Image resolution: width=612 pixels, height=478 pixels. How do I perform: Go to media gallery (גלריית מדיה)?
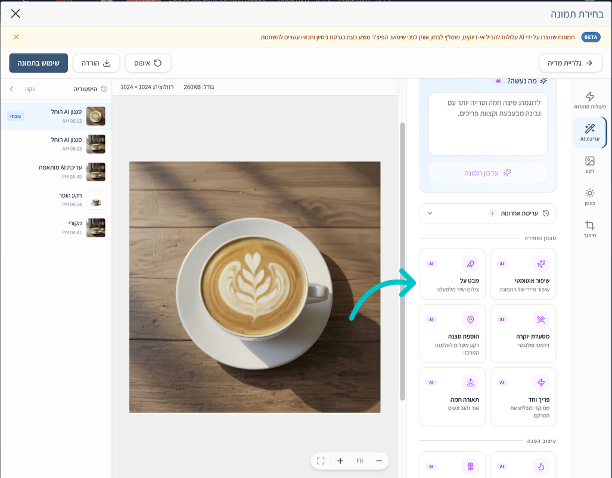pyautogui.click(x=570, y=63)
